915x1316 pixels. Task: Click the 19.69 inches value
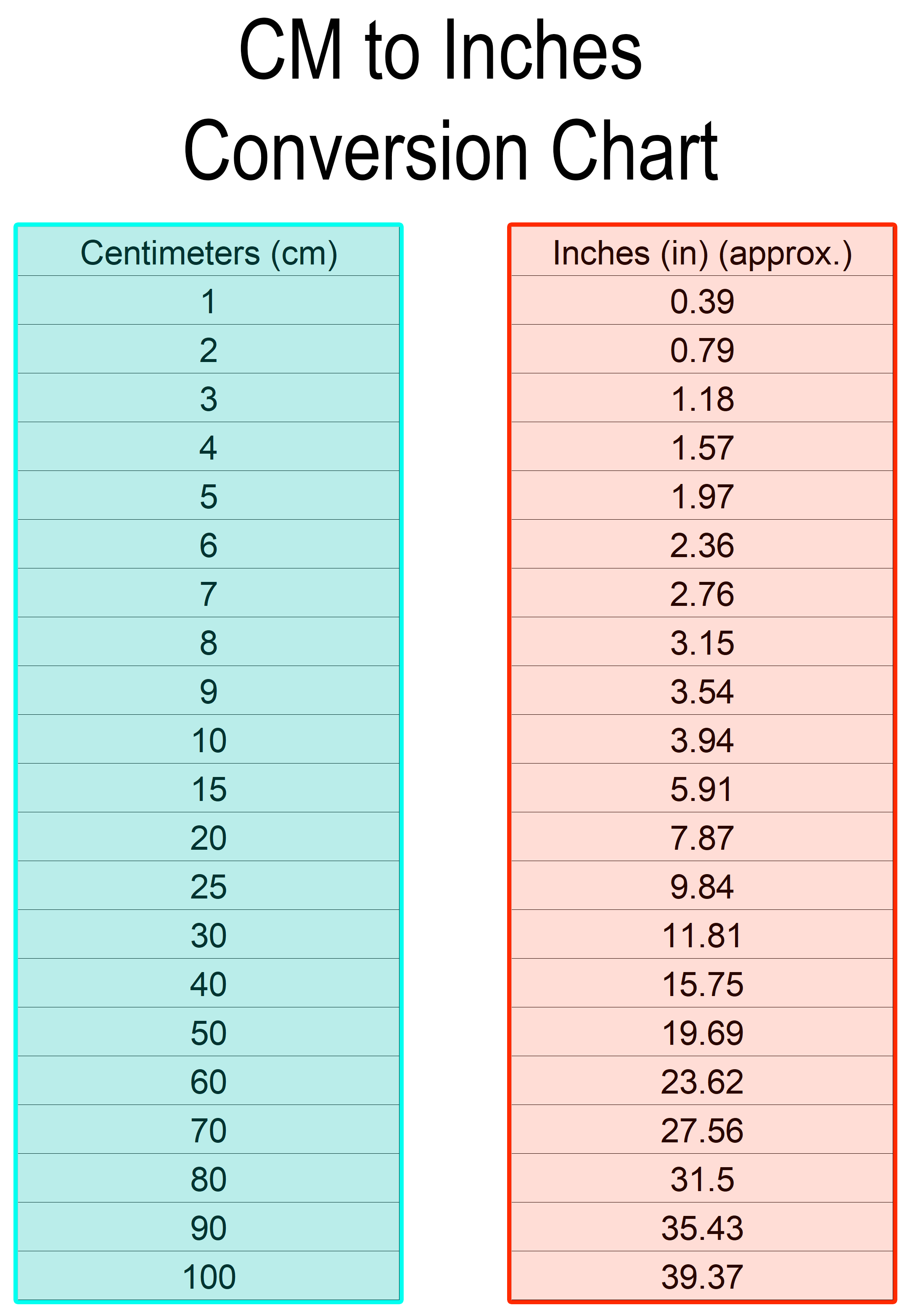[x=702, y=1033]
